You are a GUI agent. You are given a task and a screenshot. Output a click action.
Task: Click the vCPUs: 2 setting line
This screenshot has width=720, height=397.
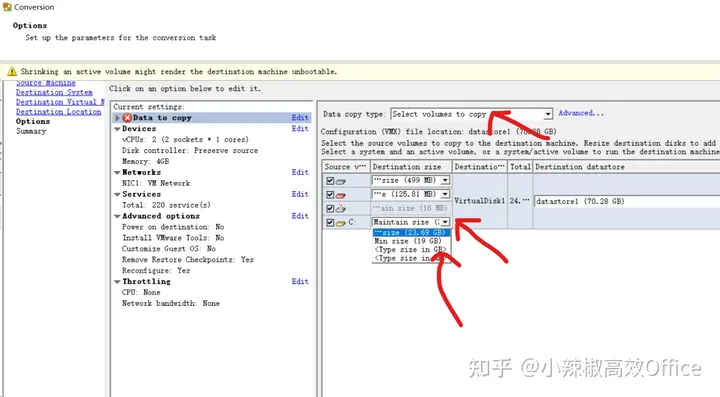185,140
